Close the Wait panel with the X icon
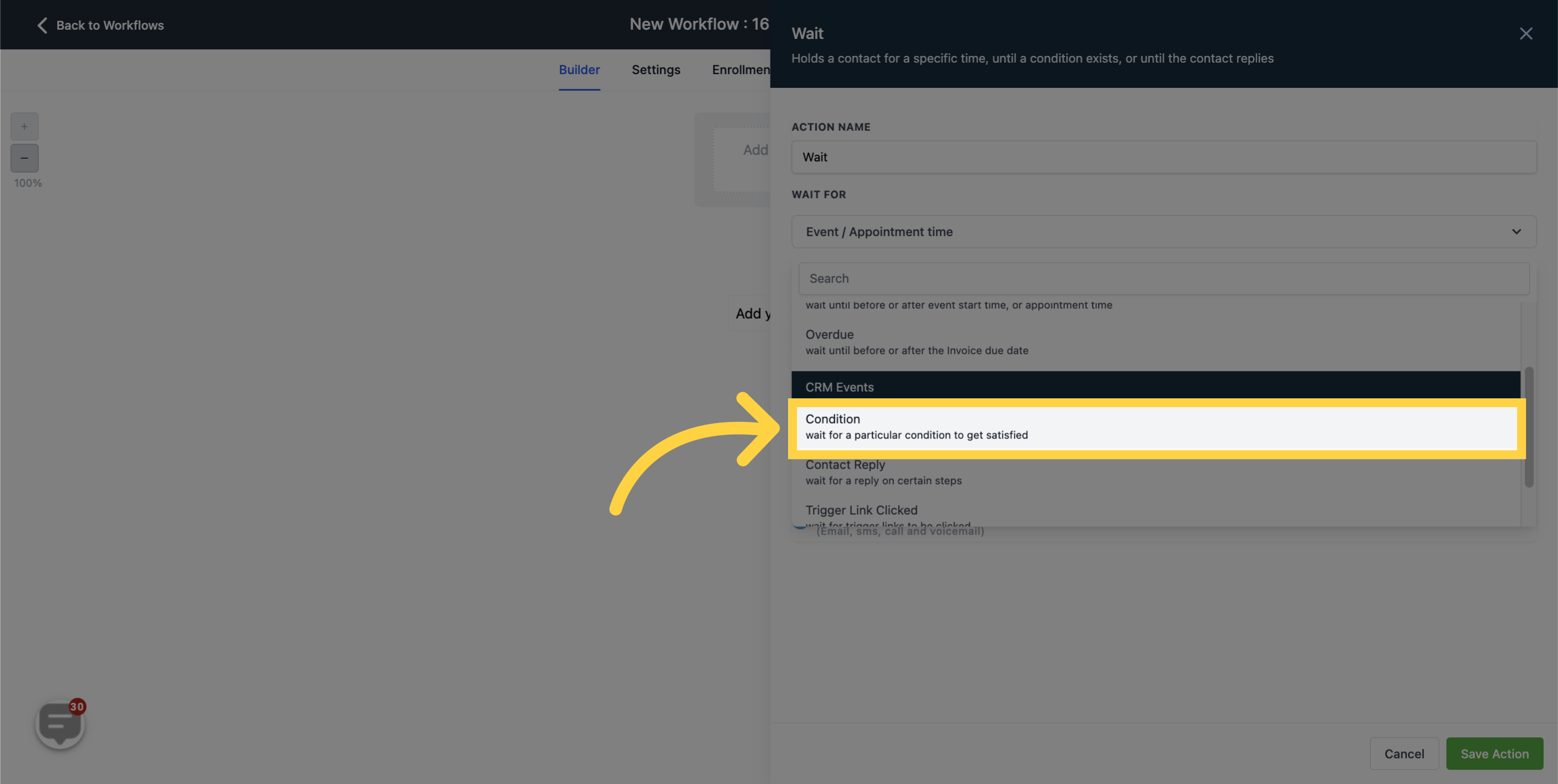The width and height of the screenshot is (1558, 784). coord(1526,34)
